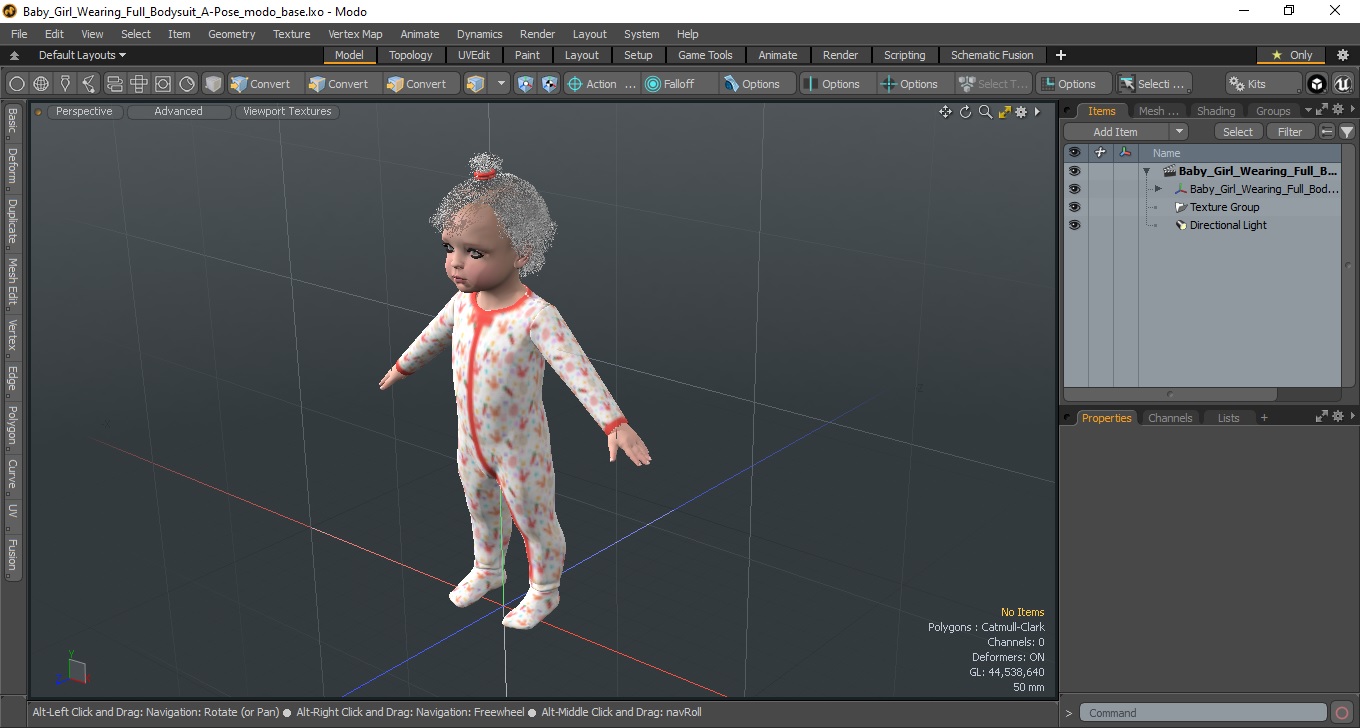Maximize viewport with yellow expand icon
Image resolution: width=1360 pixels, height=728 pixels.
[1004, 112]
